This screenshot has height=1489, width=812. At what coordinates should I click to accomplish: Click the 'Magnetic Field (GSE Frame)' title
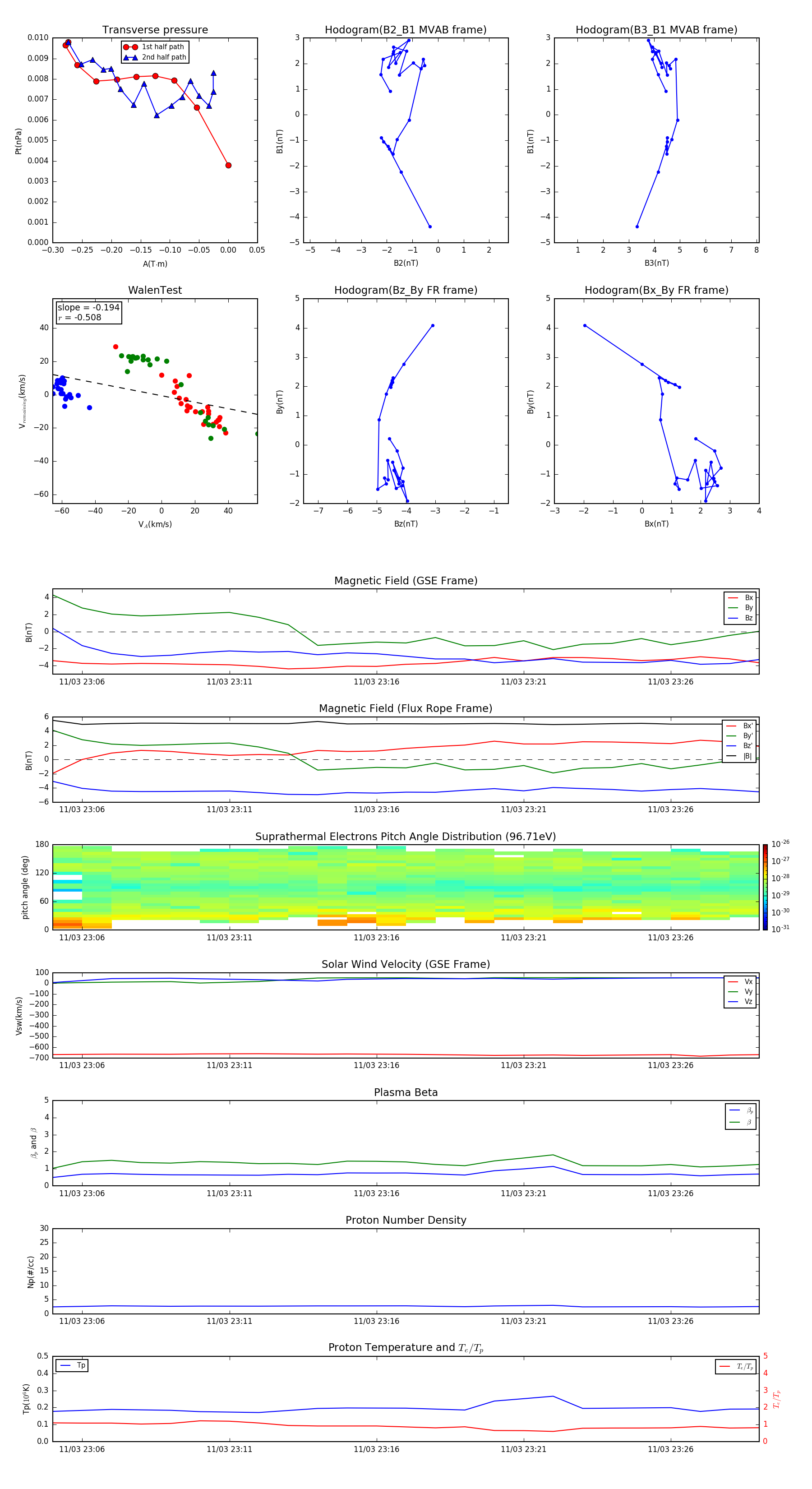tap(406, 581)
